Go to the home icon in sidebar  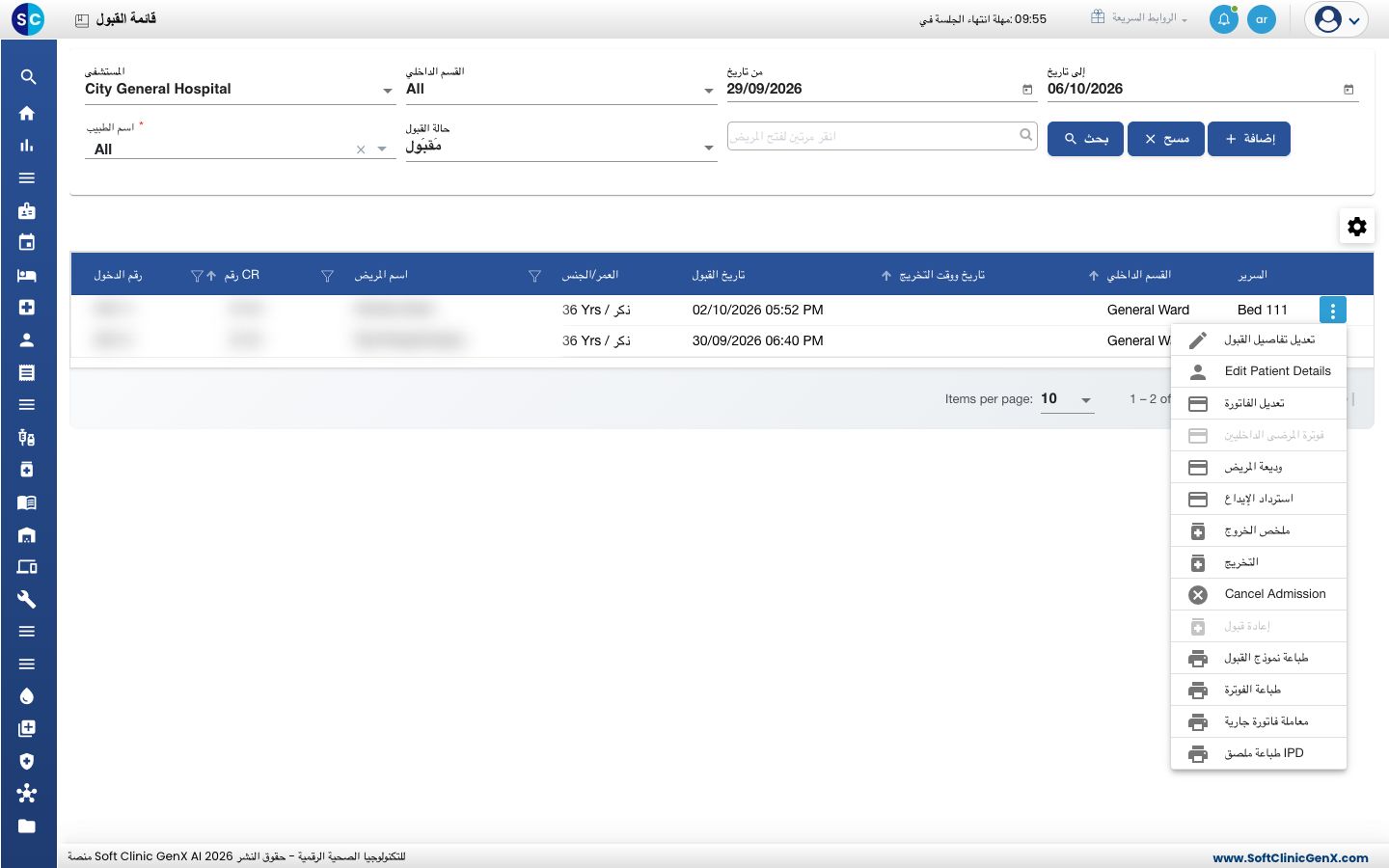[27, 113]
